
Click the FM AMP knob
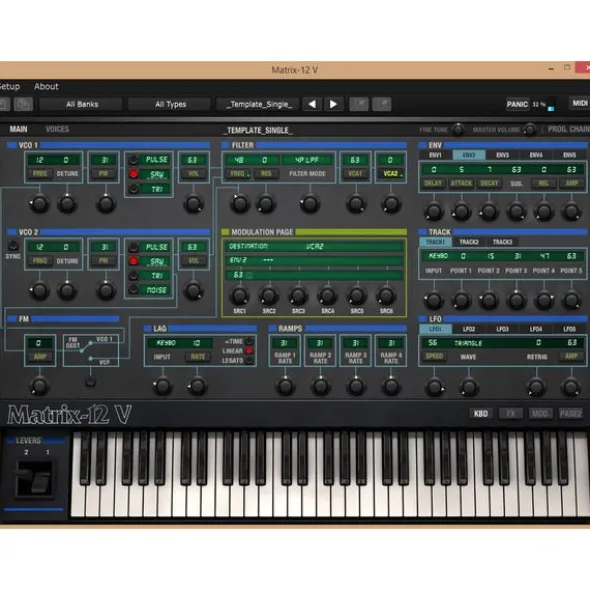40,386
